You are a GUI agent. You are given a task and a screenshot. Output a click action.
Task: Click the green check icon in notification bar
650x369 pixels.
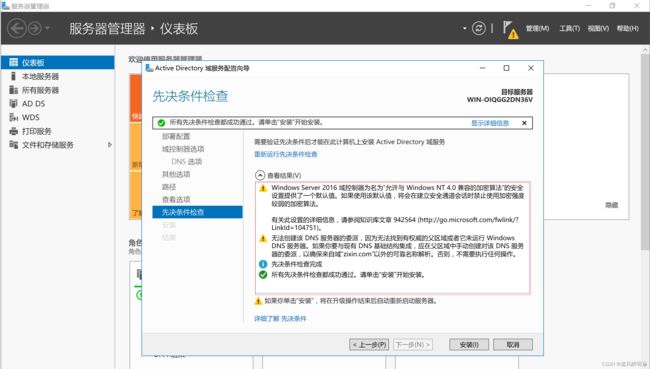(x=161, y=123)
